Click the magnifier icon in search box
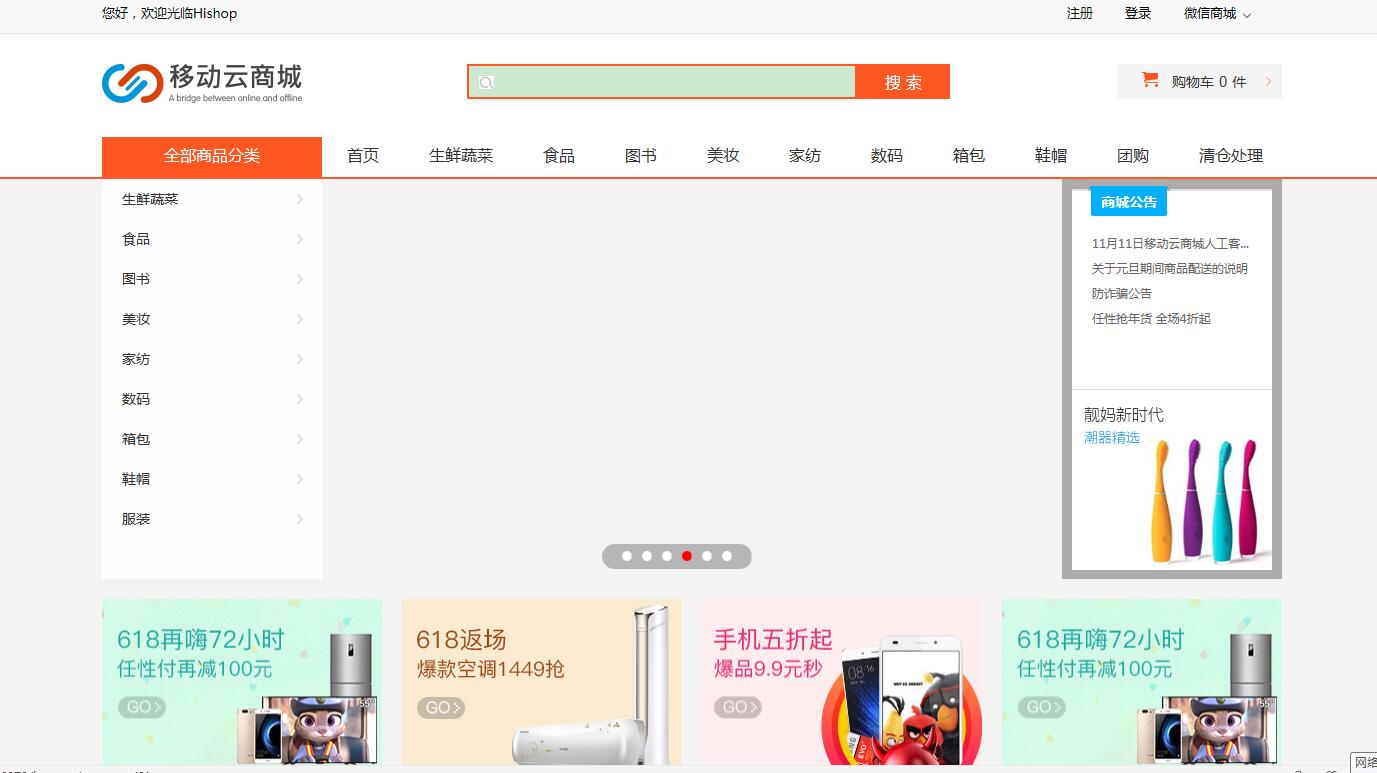 point(486,82)
